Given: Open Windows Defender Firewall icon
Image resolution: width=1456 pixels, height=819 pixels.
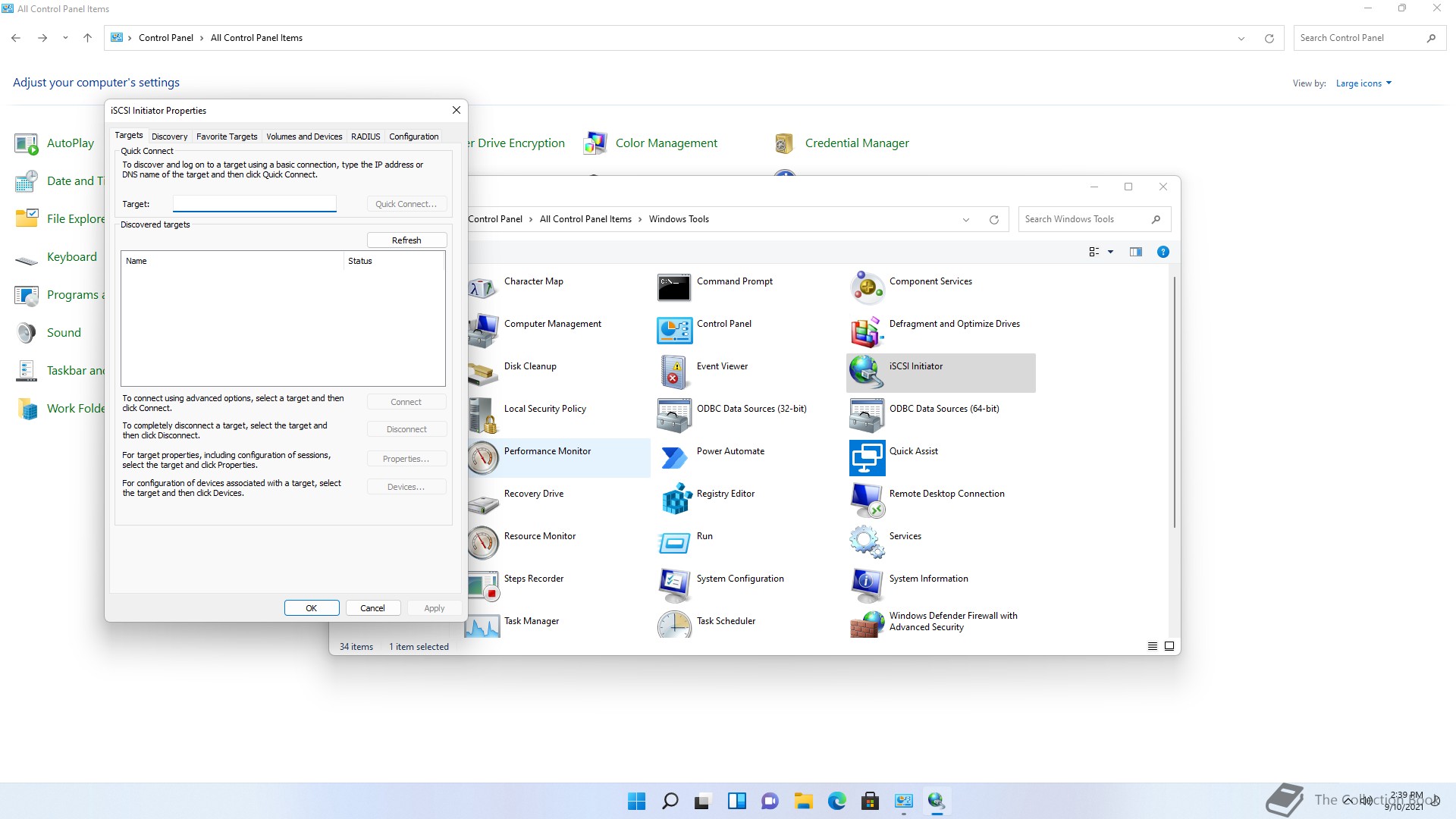Looking at the screenshot, I should point(867,625).
